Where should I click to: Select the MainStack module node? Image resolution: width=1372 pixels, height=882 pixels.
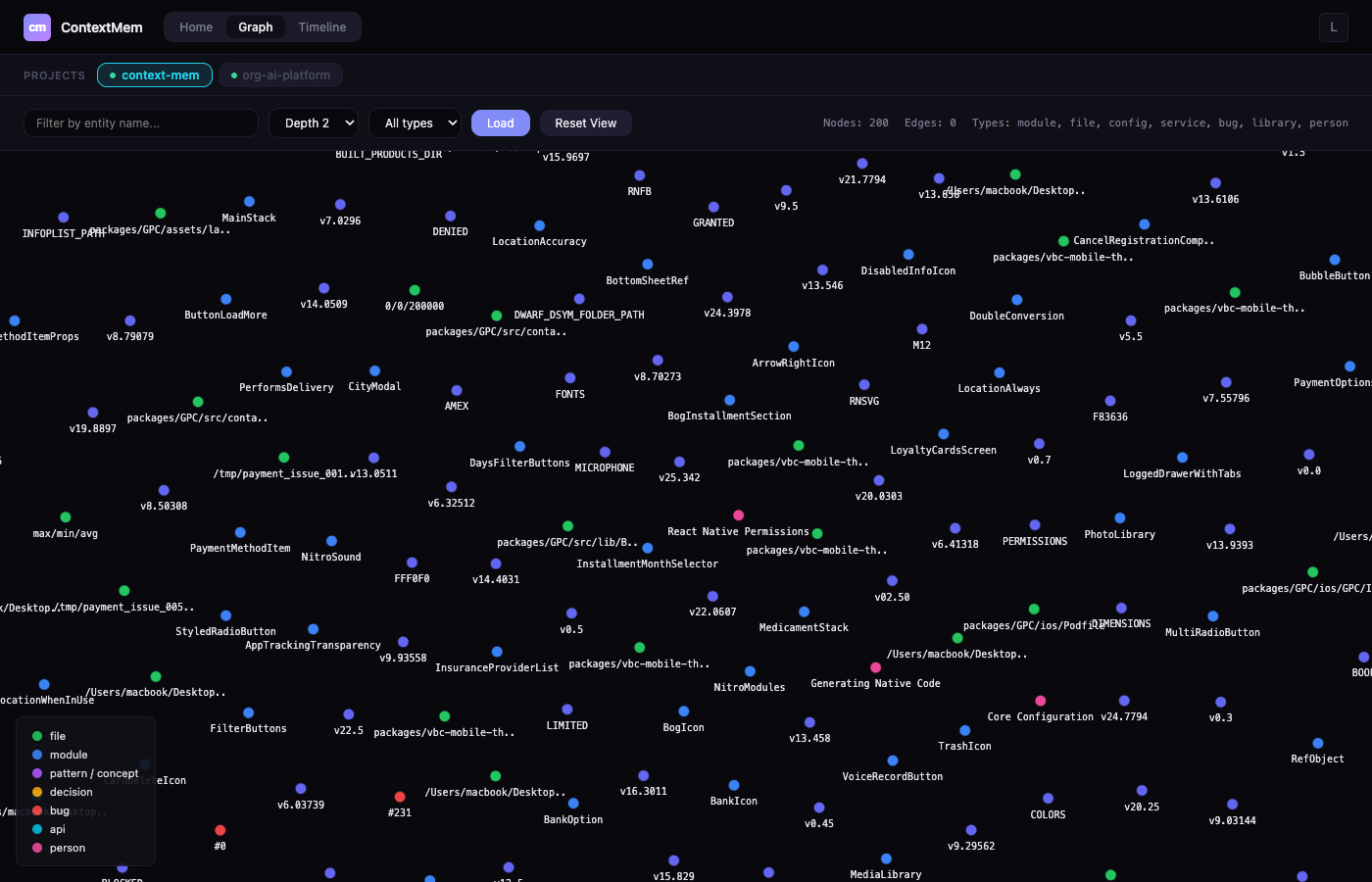coord(249,202)
